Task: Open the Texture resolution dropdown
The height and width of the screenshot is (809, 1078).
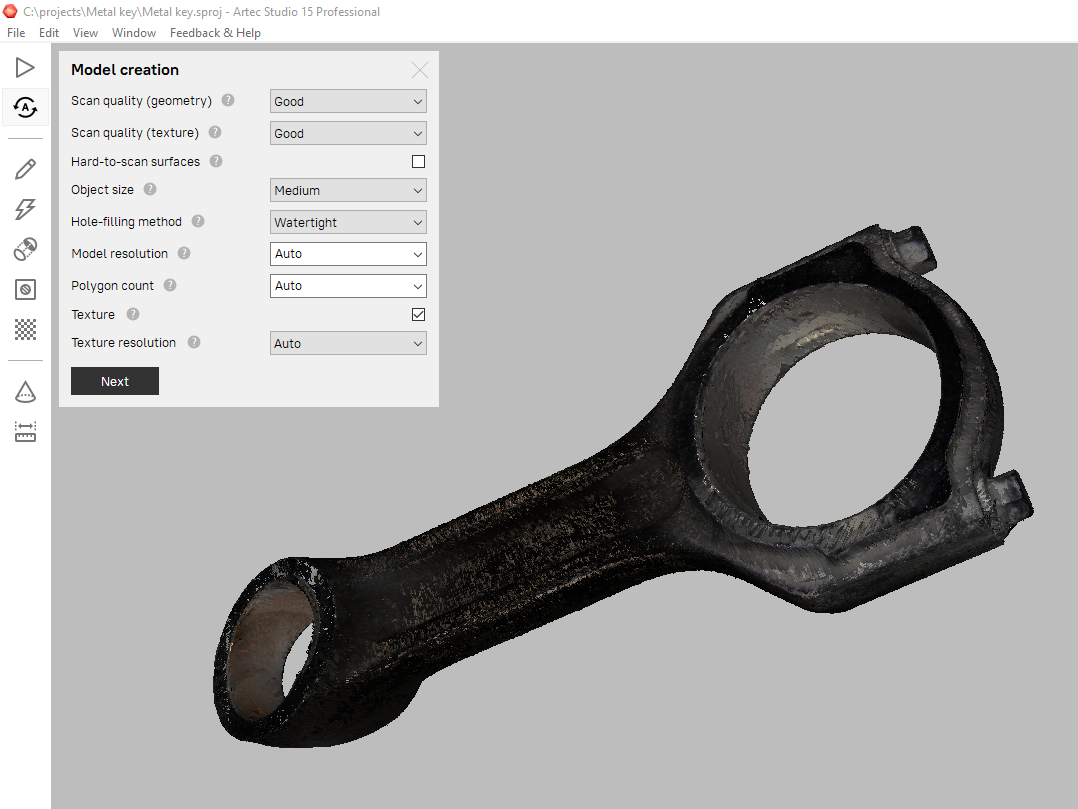Action: [x=348, y=343]
